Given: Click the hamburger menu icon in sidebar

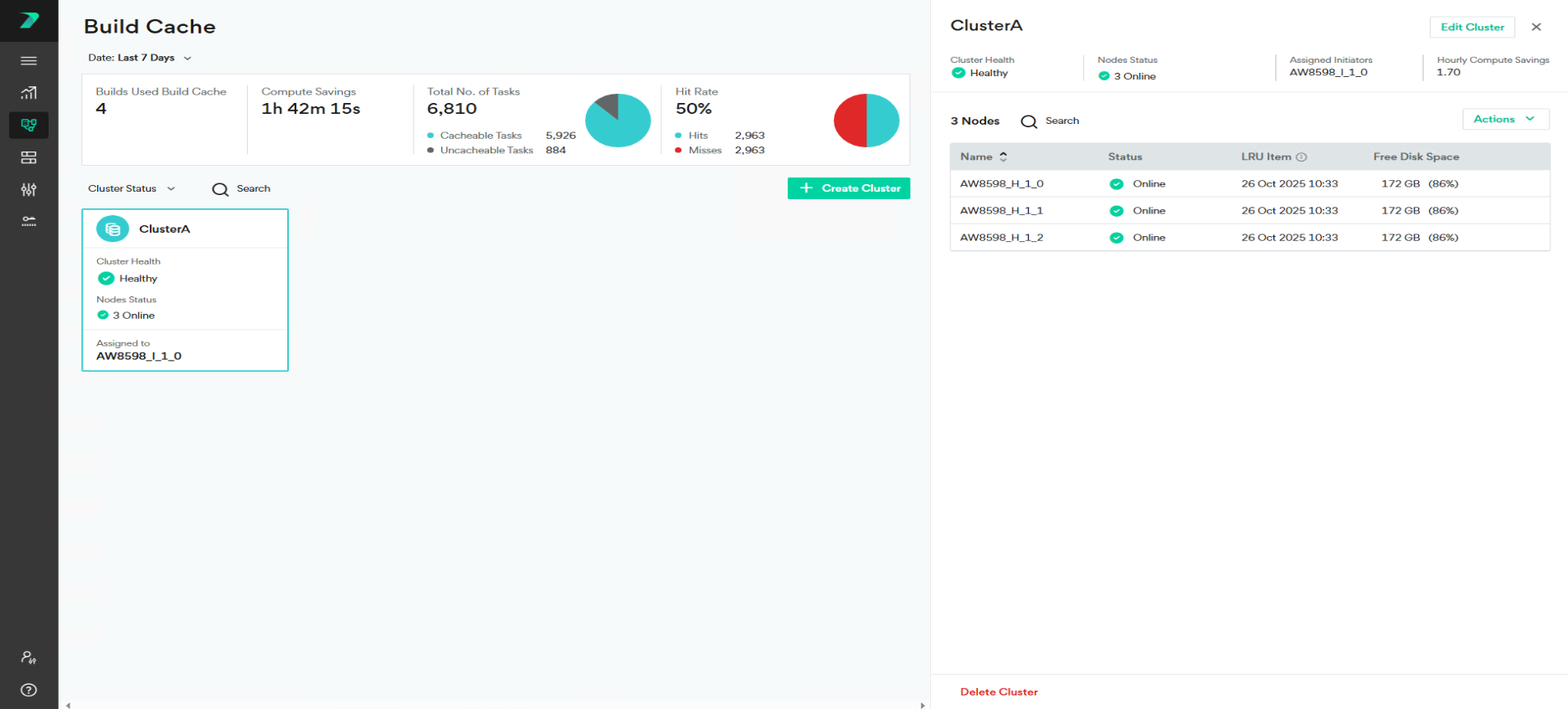Looking at the screenshot, I should click(28, 60).
